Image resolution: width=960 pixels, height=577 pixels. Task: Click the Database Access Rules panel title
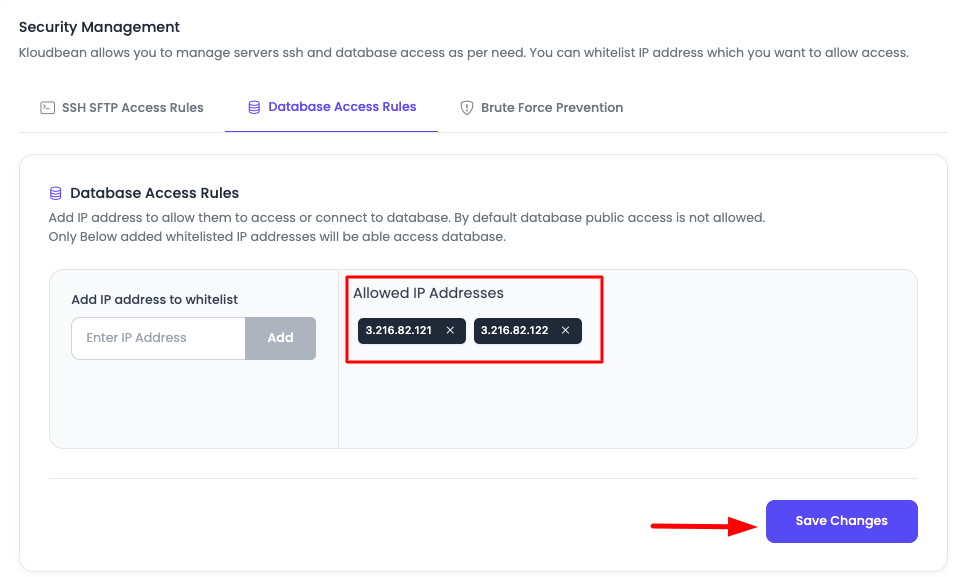(x=151, y=192)
